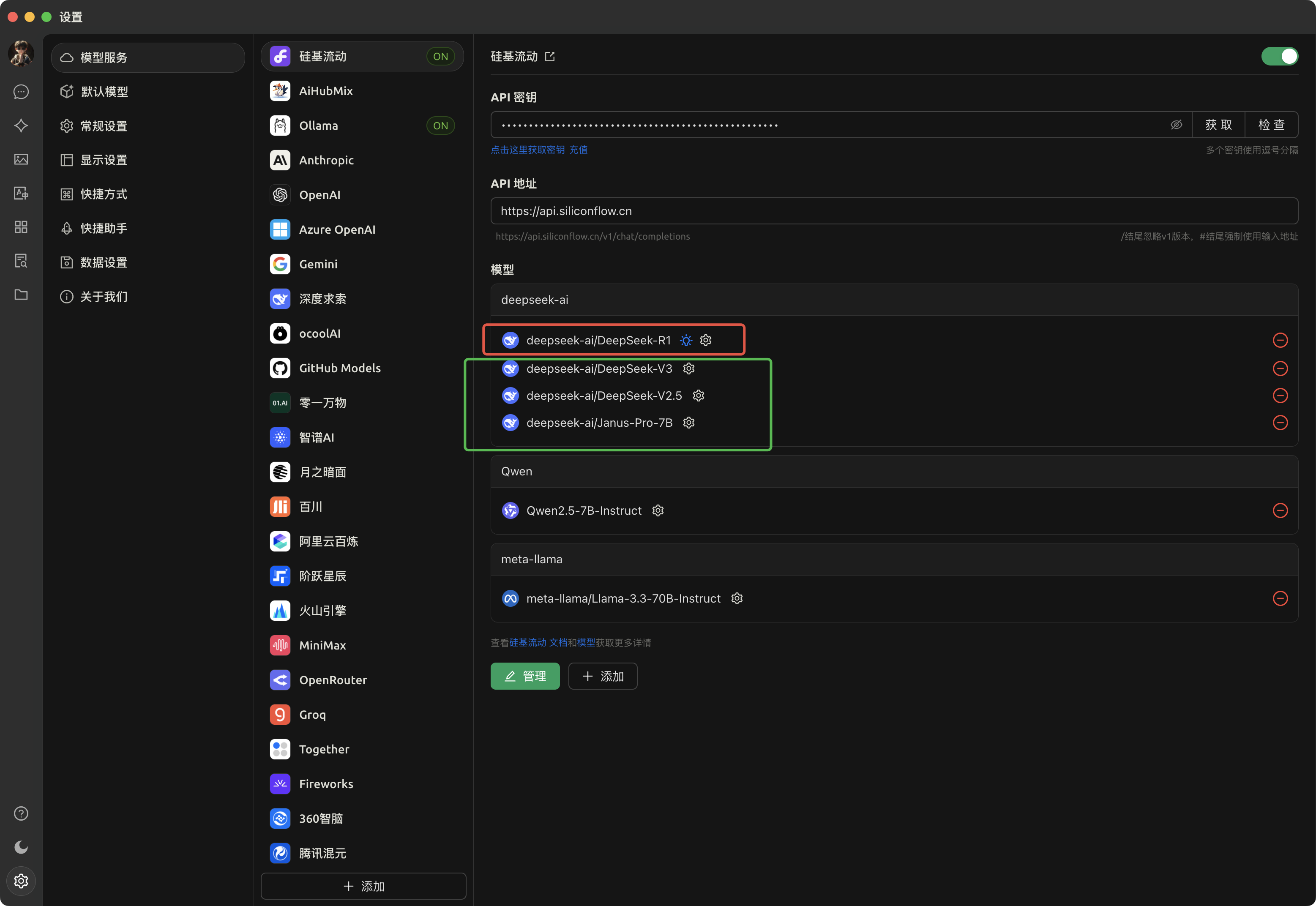Open settings gear for DeepSeek-R1 model
This screenshot has width=1316, height=906.
tap(706, 340)
